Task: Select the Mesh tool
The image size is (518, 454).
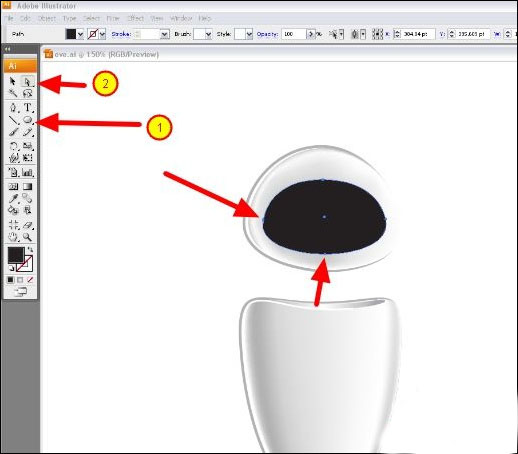Action: point(13,186)
